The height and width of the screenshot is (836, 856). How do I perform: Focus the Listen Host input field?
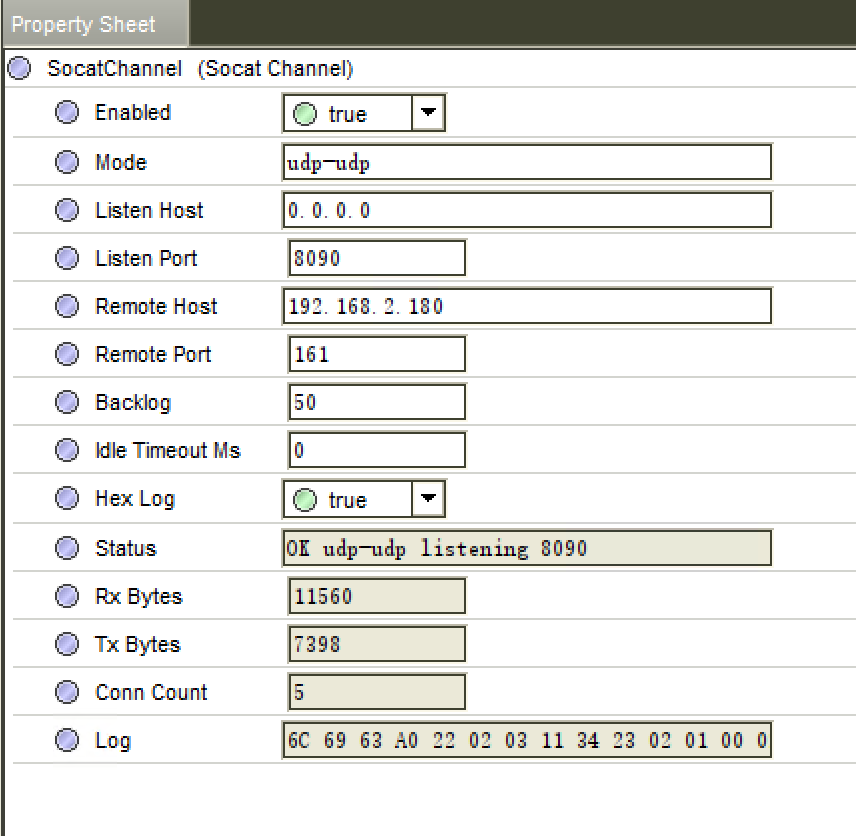pyautogui.click(x=527, y=210)
